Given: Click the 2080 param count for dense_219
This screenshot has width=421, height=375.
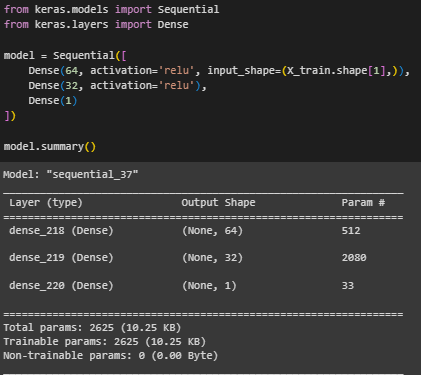Looking at the screenshot, I should point(354,258).
